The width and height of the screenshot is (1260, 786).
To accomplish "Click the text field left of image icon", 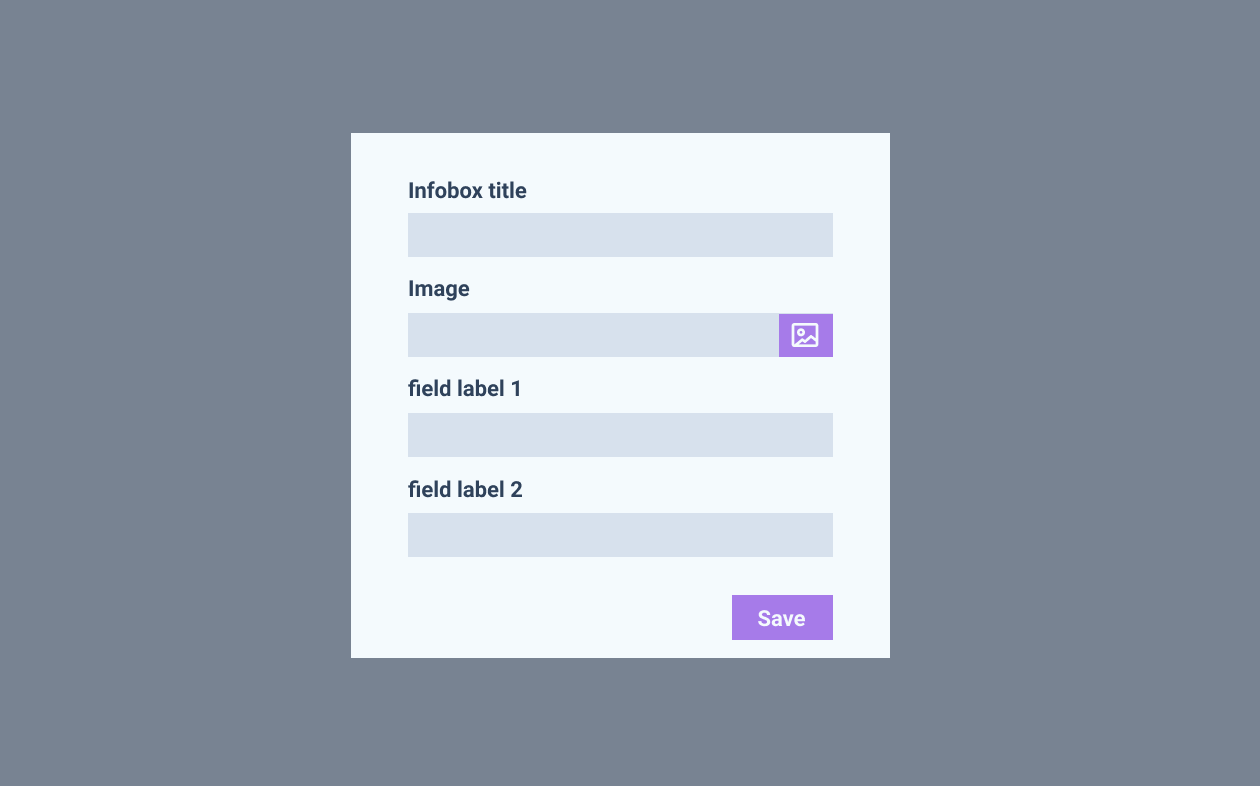I will pos(593,335).
